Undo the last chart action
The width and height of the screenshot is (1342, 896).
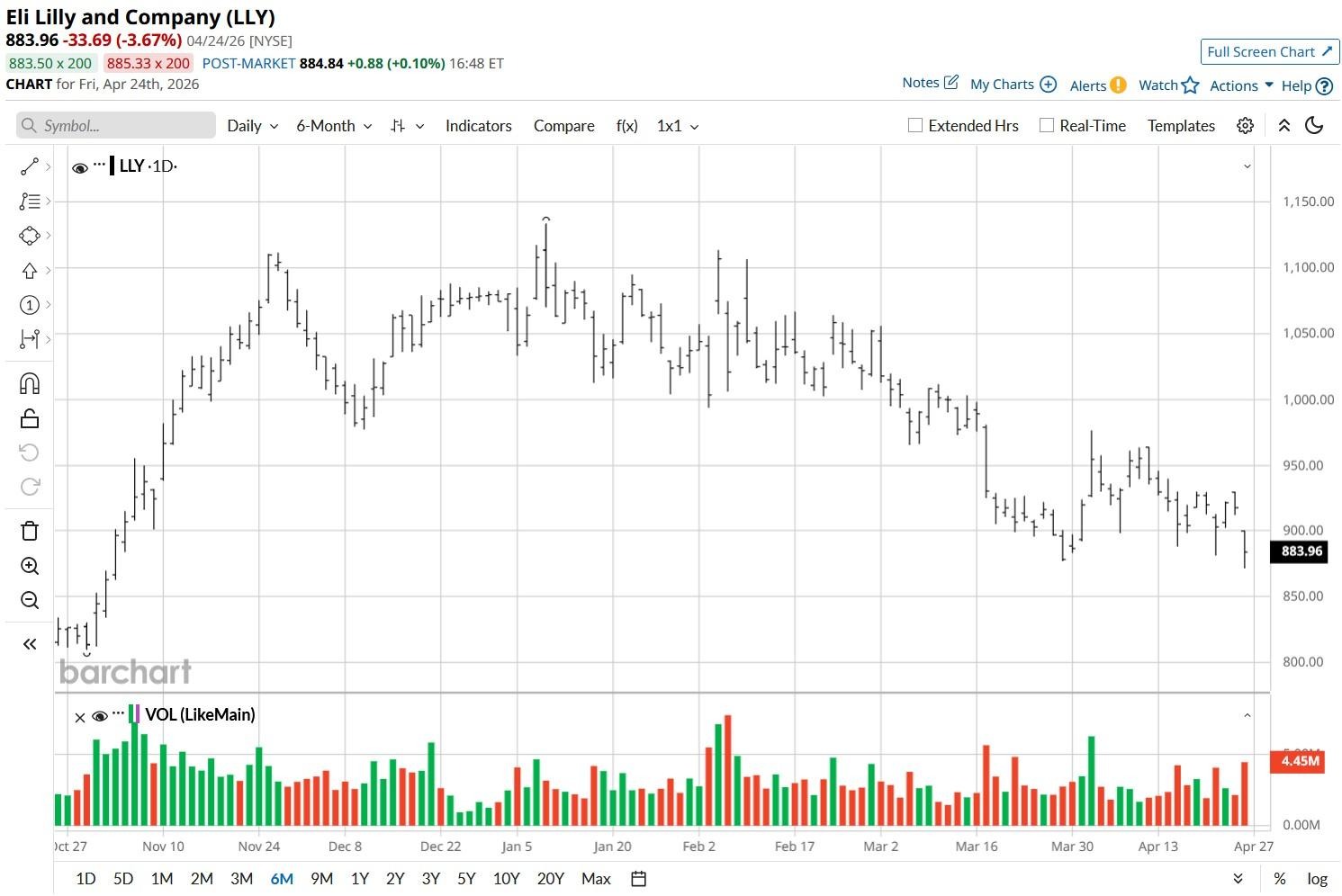pyautogui.click(x=30, y=452)
